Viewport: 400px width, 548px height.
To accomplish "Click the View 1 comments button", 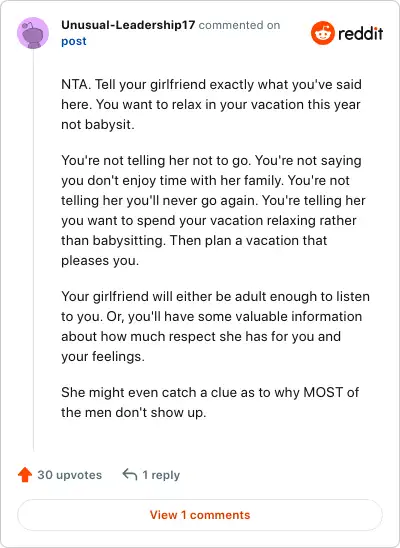I will coord(200,515).
